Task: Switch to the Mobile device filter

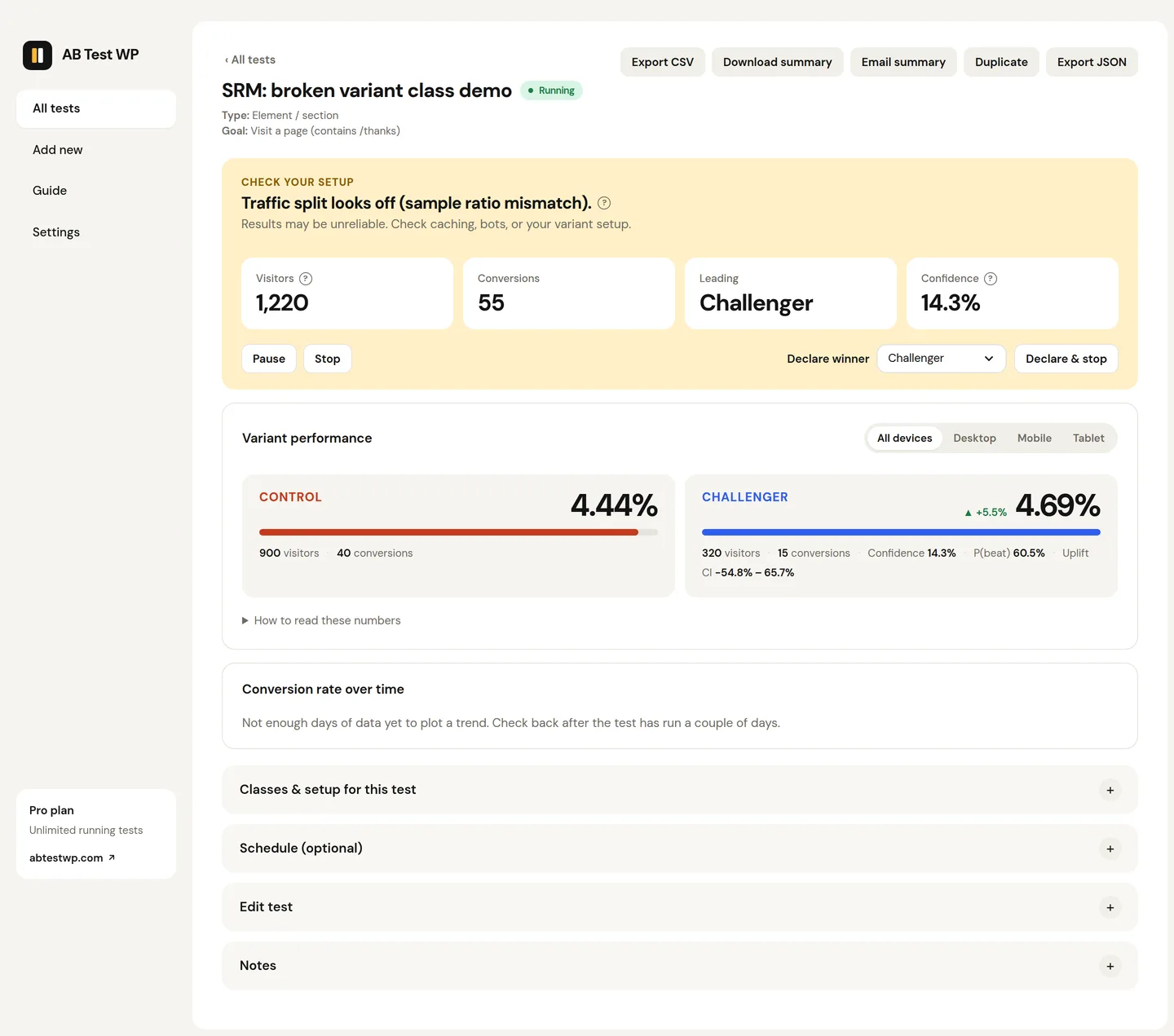Action: pyautogui.click(x=1034, y=438)
